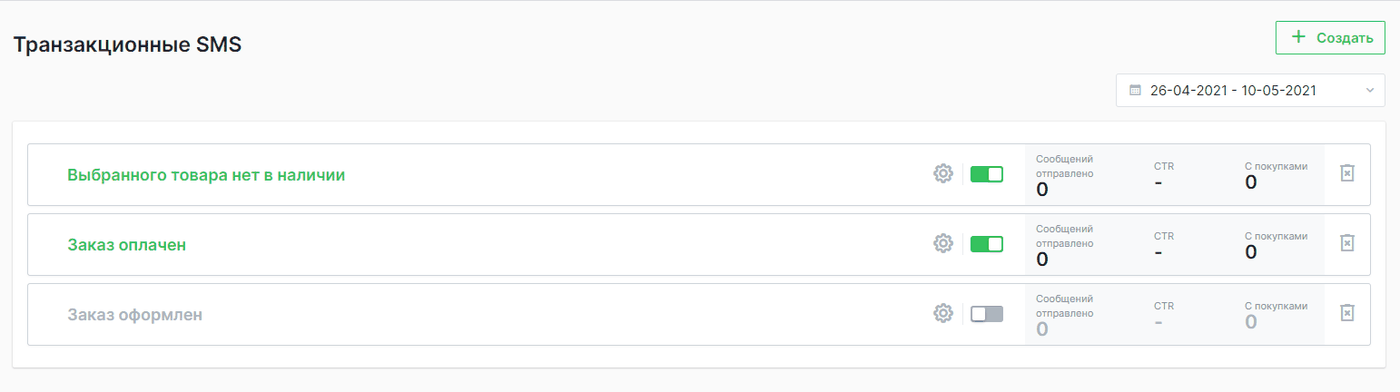The width and height of the screenshot is (1400, 392).
Task: Open the Выбранного товара нет в наличии message
Action: [x=206, y=174]
